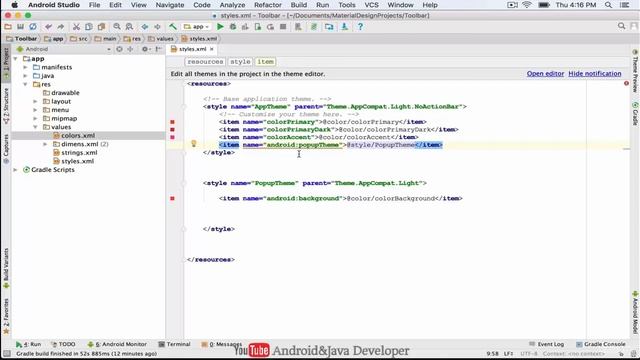Click the colorPrimary red gutter color swatch
Screen dimensions: 640x360
tap(172, 122)
